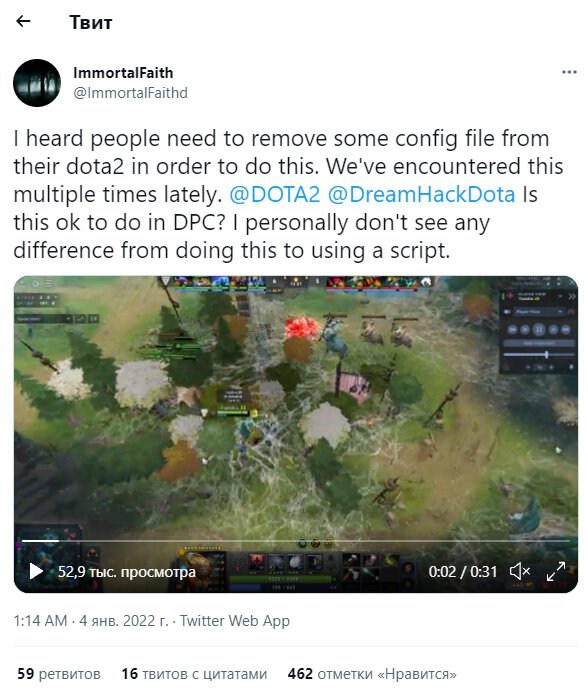Click the video time 0:02 / 0:31 display

(463, 572)
